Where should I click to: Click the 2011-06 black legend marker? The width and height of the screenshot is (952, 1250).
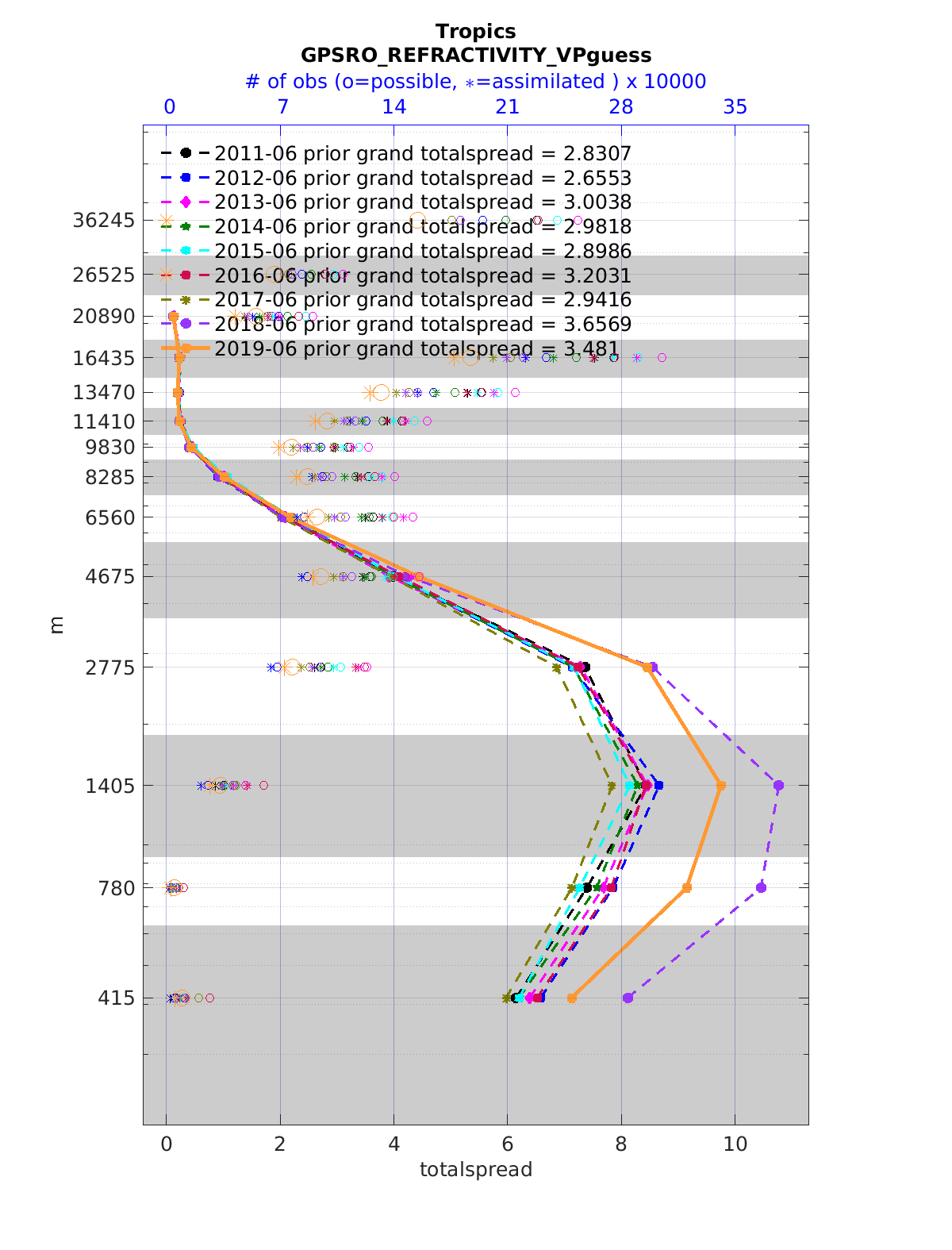pos(186,153)
